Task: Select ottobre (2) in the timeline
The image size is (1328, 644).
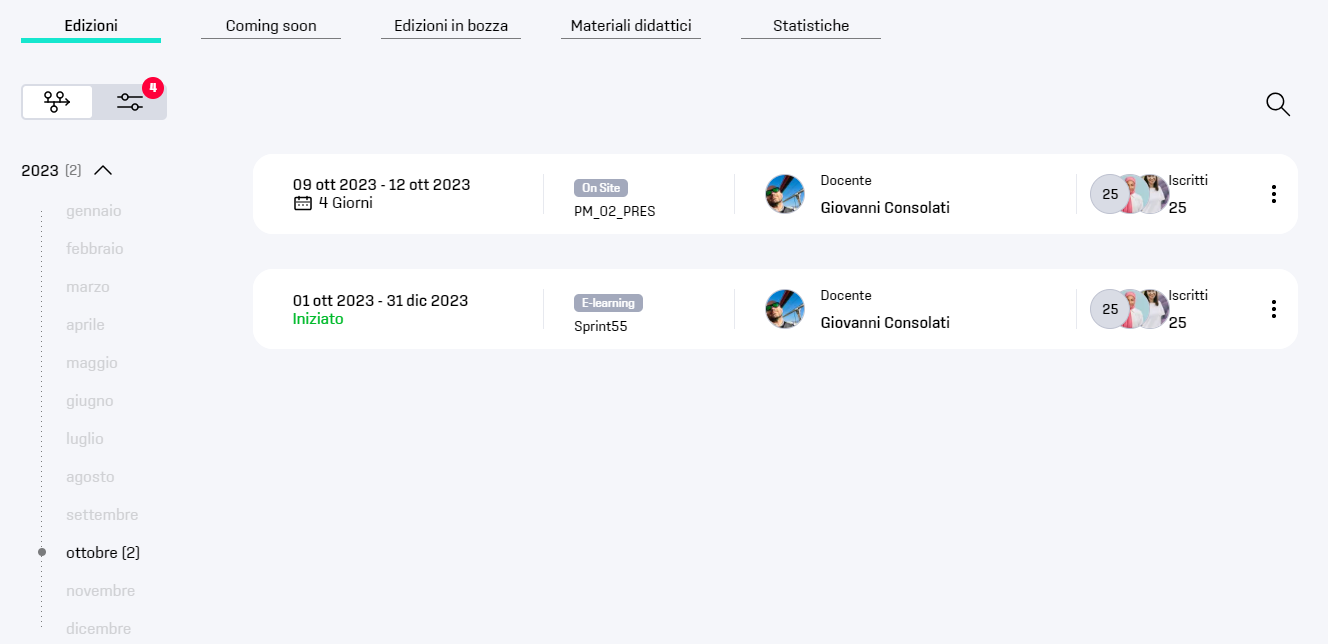Action: pyautogui.click(x=103, y=553)
